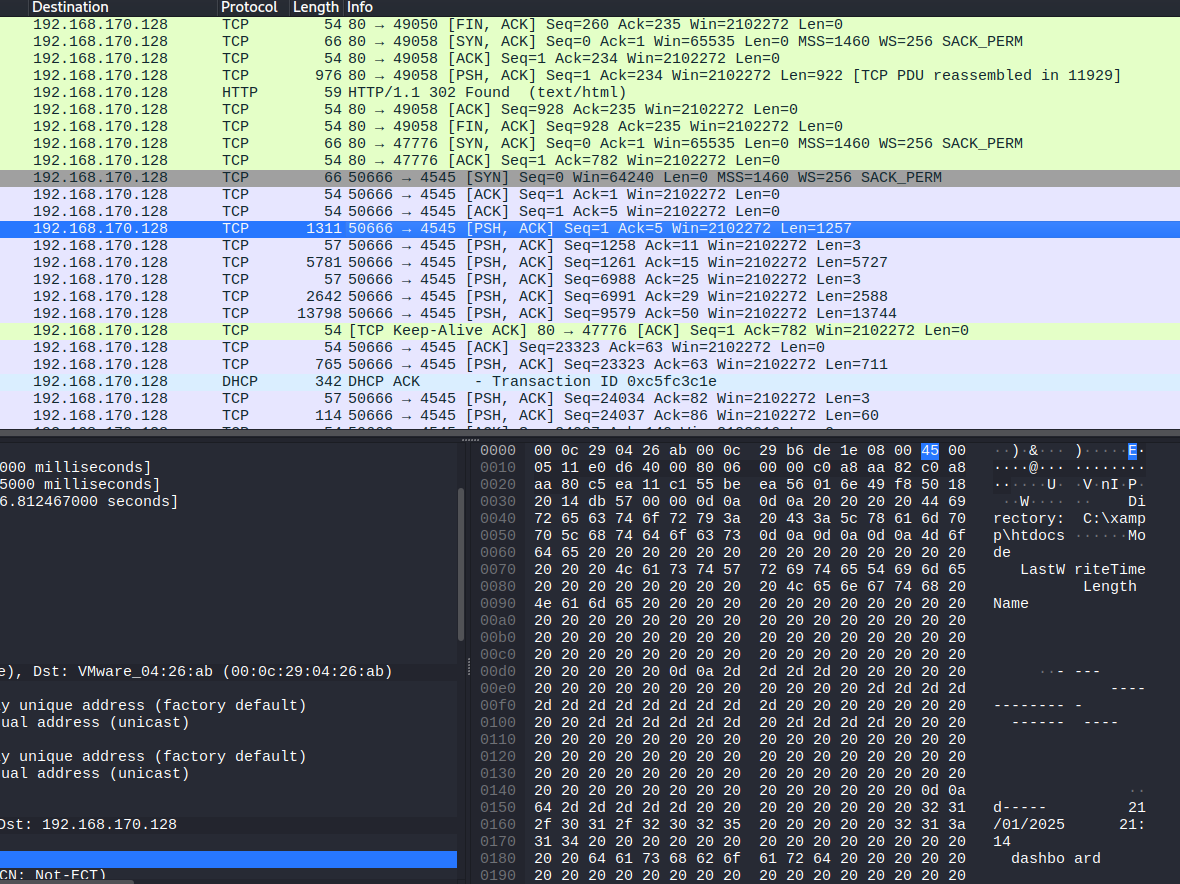Sort packets by the Destination column header
The height and width of the screenshot is (884, 1180).
coord(123,8)
